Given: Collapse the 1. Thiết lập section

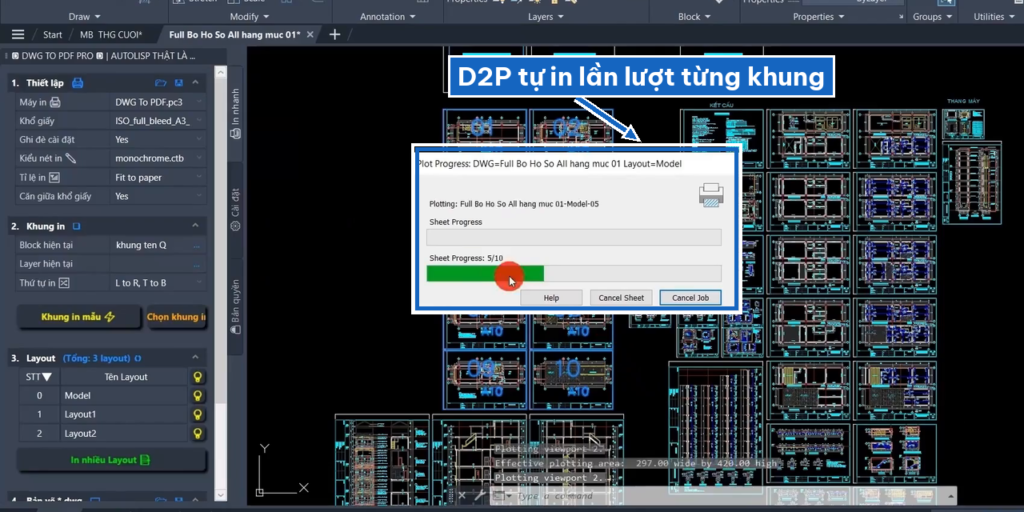Looking at the screenshot, I should tap(195, 83).
